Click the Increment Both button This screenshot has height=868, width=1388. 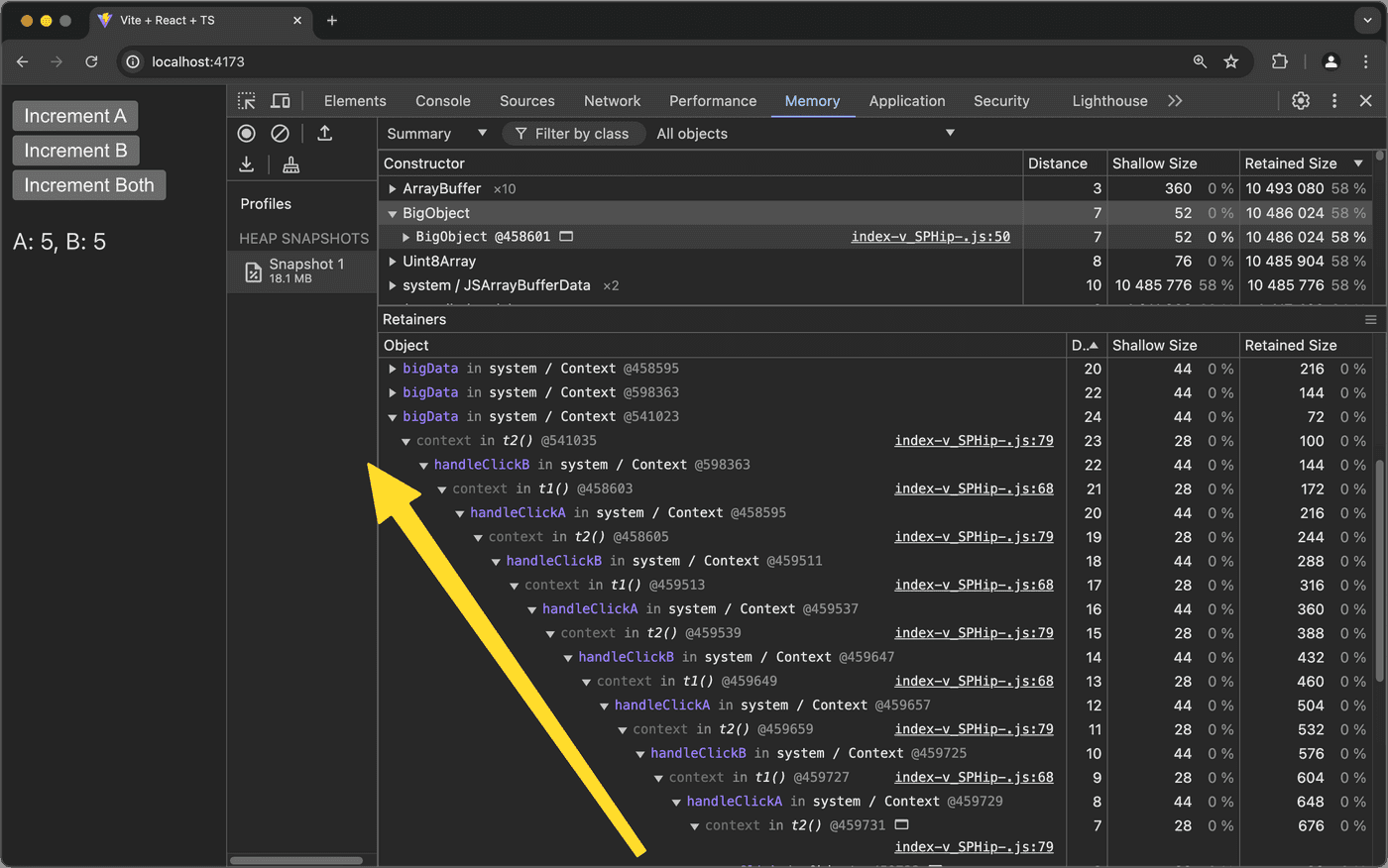[x=89, y=185]
